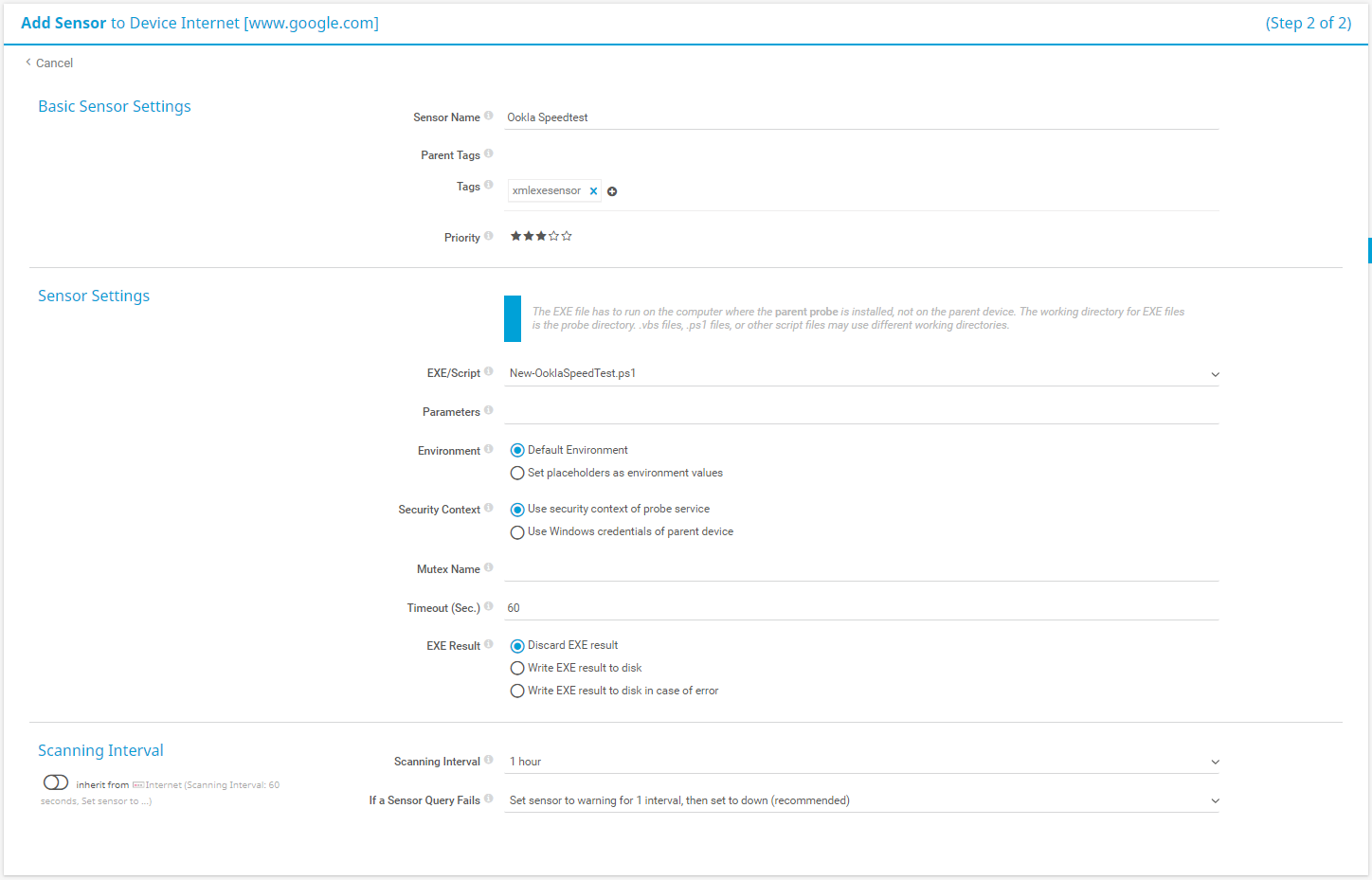Click the Scanning Interval section heading
The height and width of the screenshot is (880, 1372).
(100, 750)
